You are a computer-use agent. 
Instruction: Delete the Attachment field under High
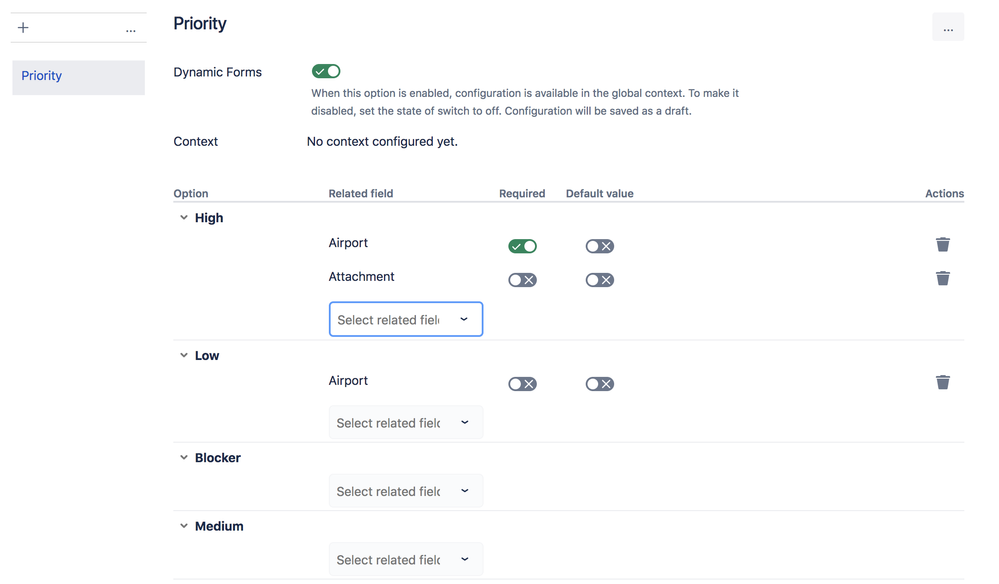coord(942,278)
